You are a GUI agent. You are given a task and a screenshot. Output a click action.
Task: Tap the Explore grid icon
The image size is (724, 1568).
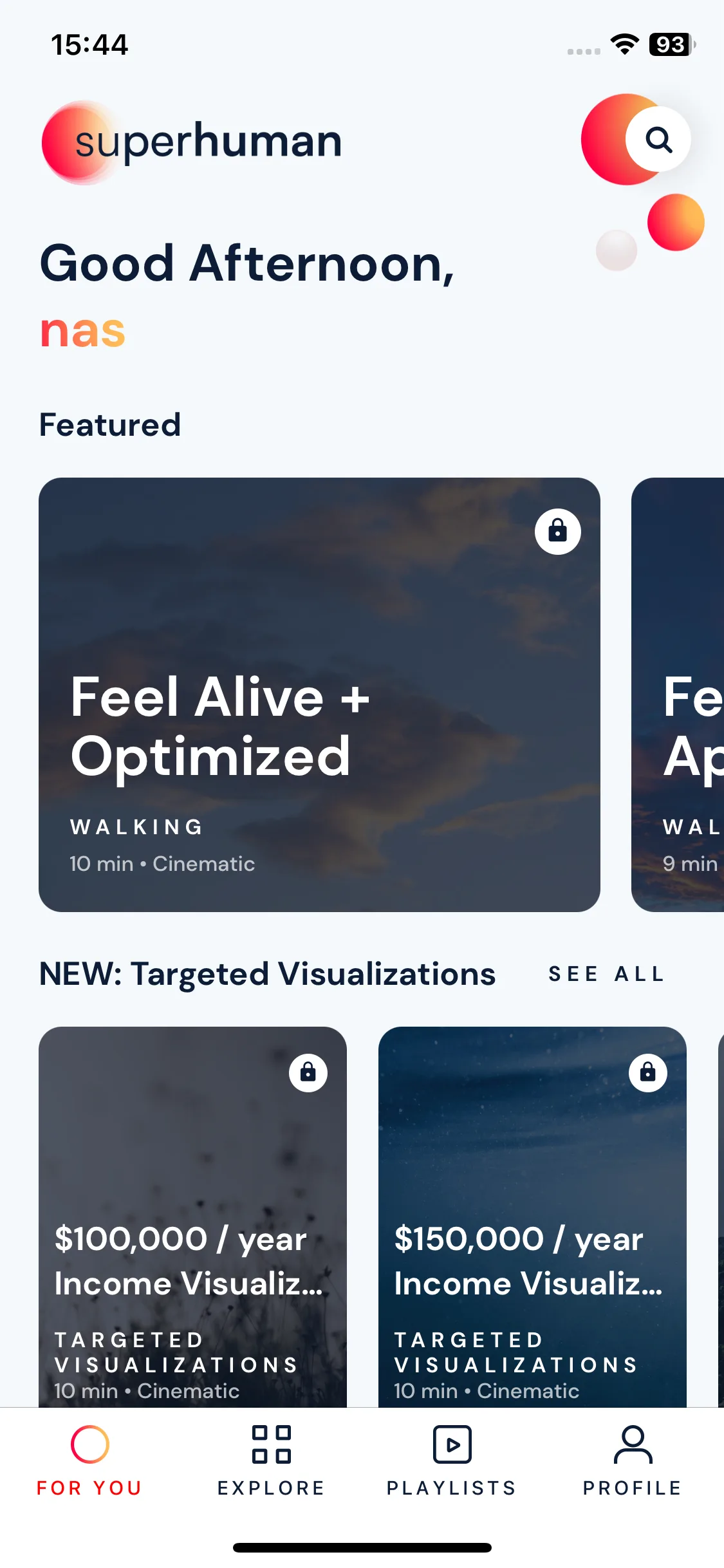(271, 1444)
